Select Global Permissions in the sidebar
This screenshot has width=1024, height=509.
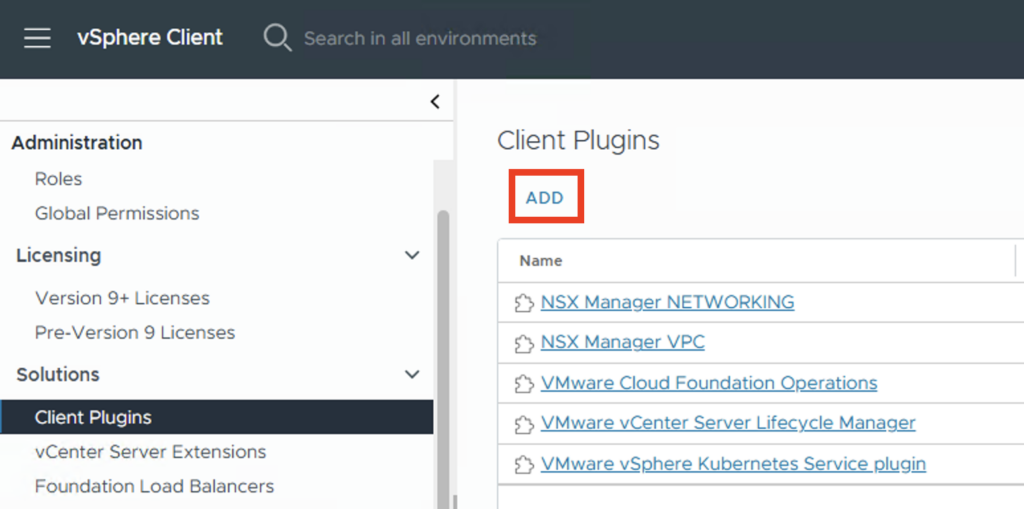click(117, 213)
